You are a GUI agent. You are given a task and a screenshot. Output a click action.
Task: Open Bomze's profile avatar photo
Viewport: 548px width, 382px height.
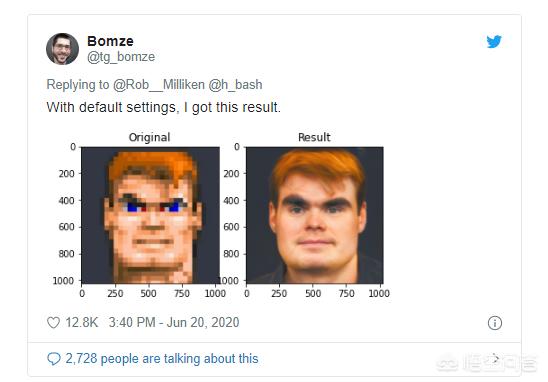[62, 49]
